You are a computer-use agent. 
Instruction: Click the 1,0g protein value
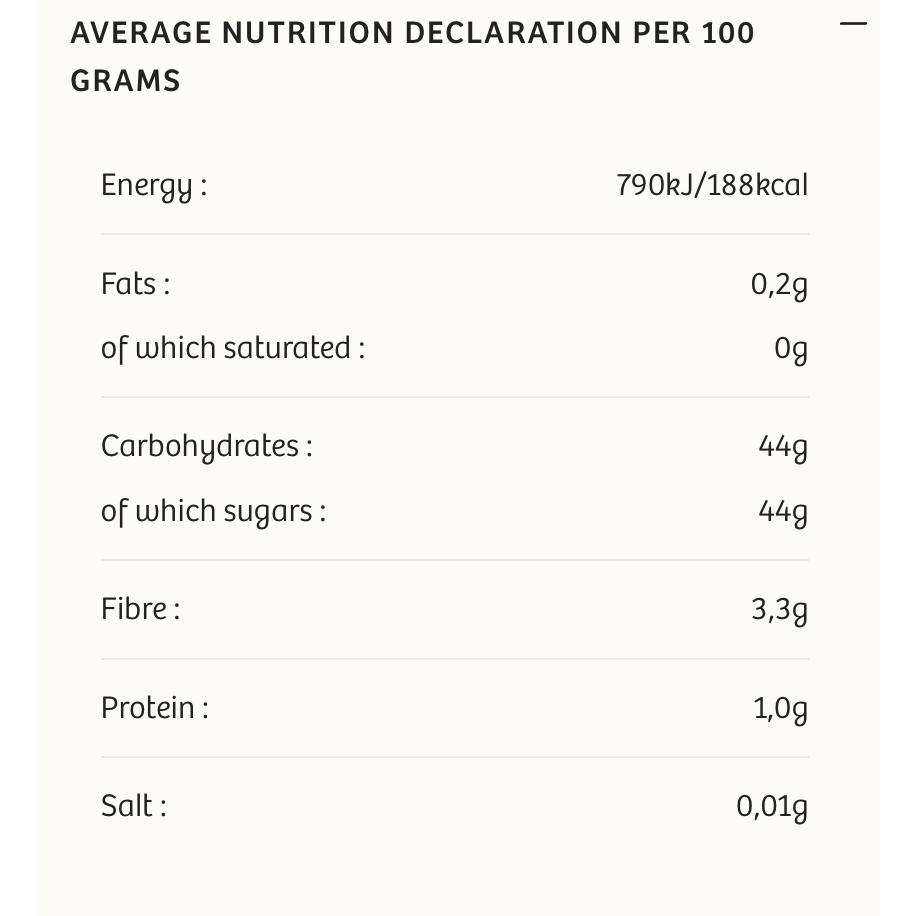(780, 708)
